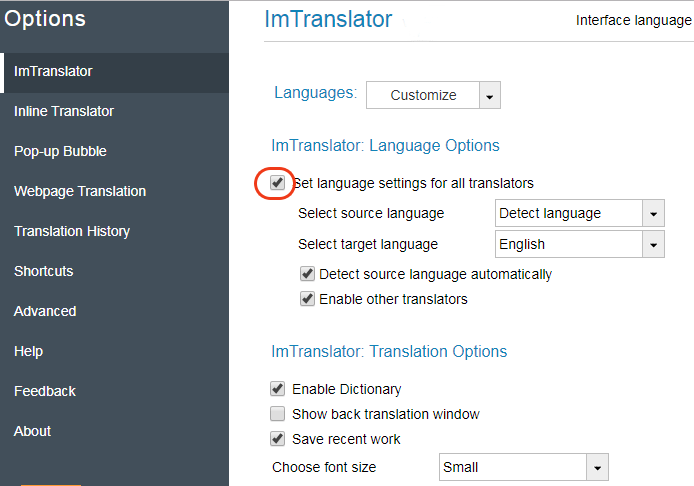Open Translation History page
Screen dimensions: 694x486
72,231
